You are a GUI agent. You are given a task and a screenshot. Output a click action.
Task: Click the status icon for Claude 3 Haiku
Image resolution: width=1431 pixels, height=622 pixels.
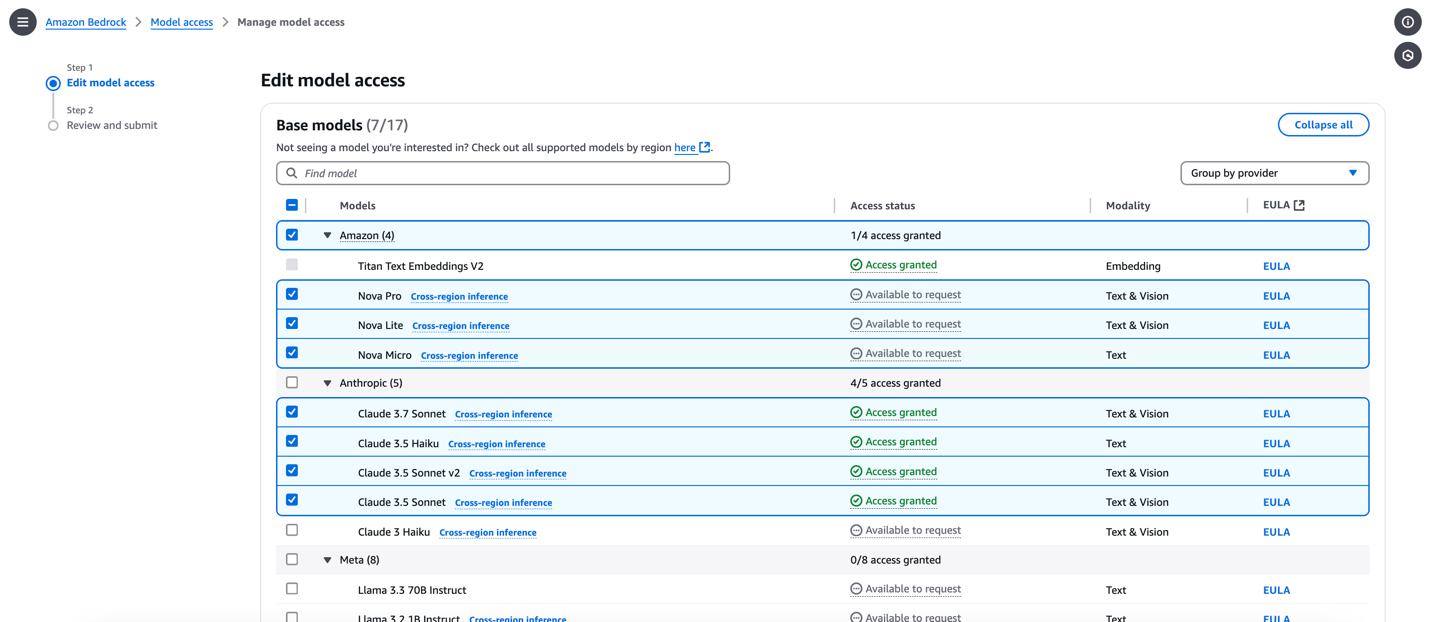(x=856, y=531)
